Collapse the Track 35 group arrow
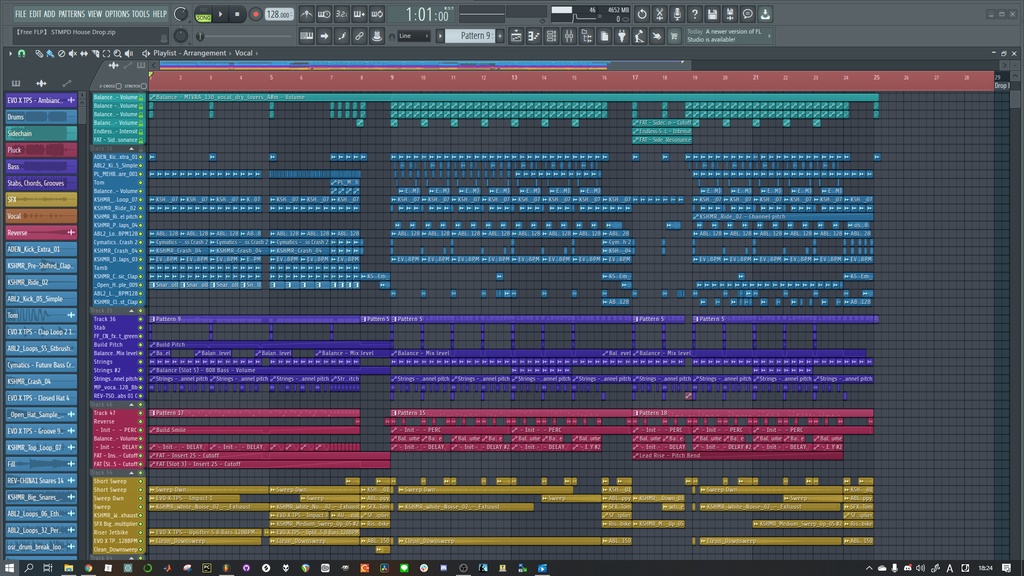1024x576 pixels. tap(131, 311)
